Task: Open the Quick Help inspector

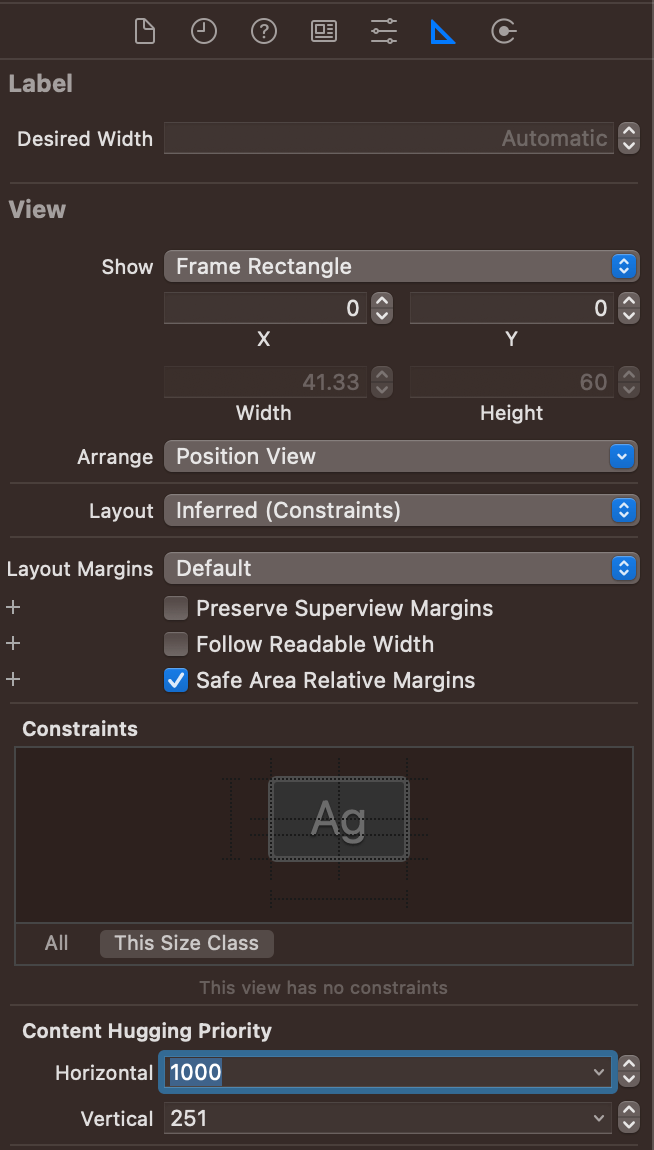Action: pos(264,32)
